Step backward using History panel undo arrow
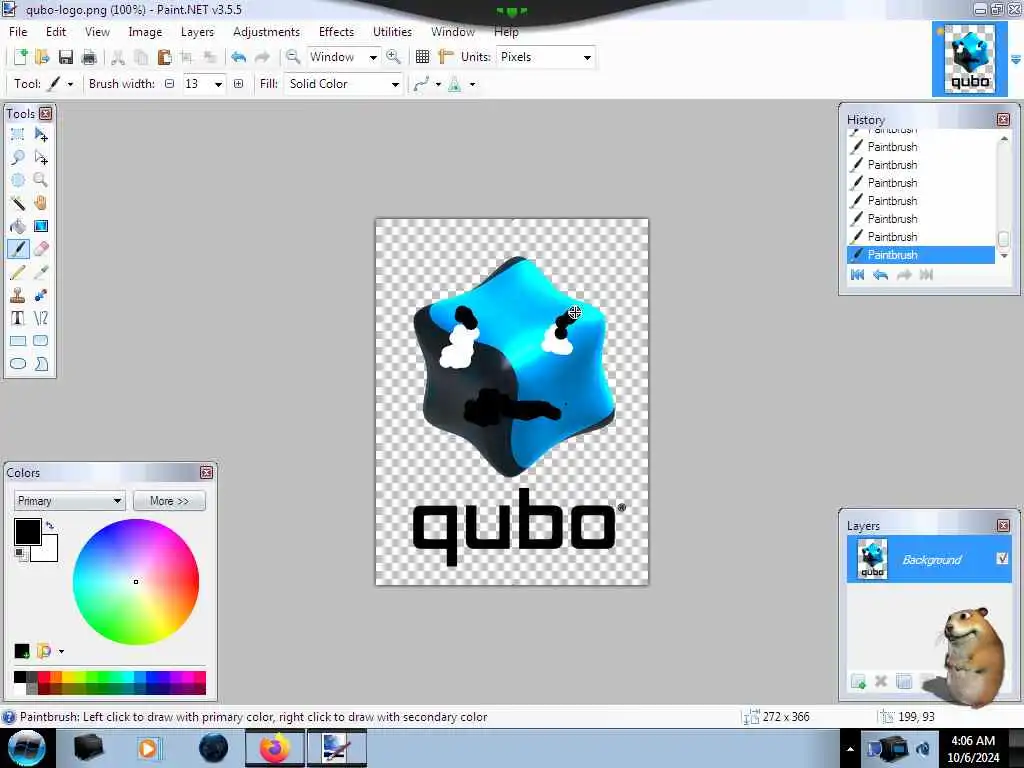 (x=880, y=275)
